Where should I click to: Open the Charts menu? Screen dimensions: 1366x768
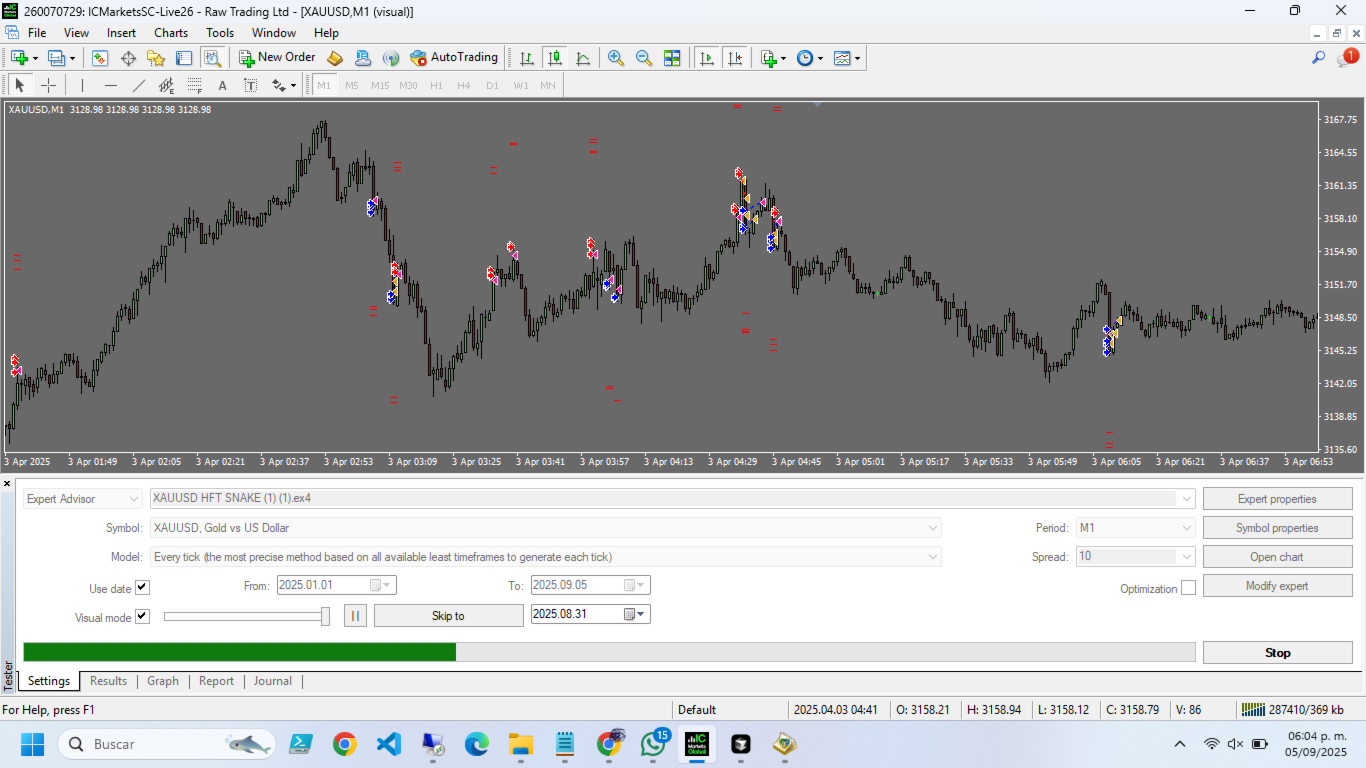click(171, 32)
